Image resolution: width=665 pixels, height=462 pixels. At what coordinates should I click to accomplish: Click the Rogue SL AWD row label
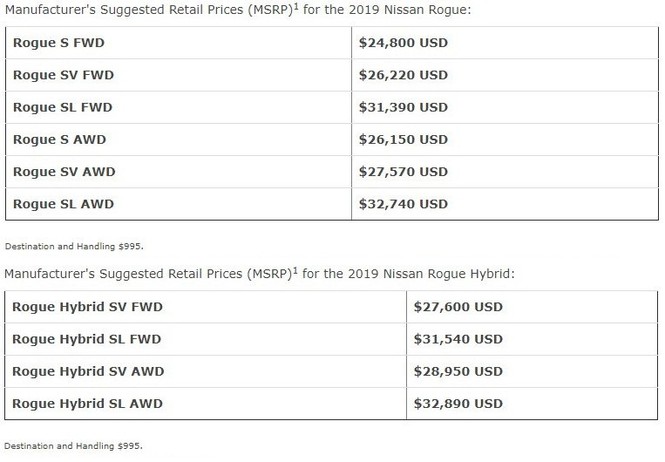[64, 204]
